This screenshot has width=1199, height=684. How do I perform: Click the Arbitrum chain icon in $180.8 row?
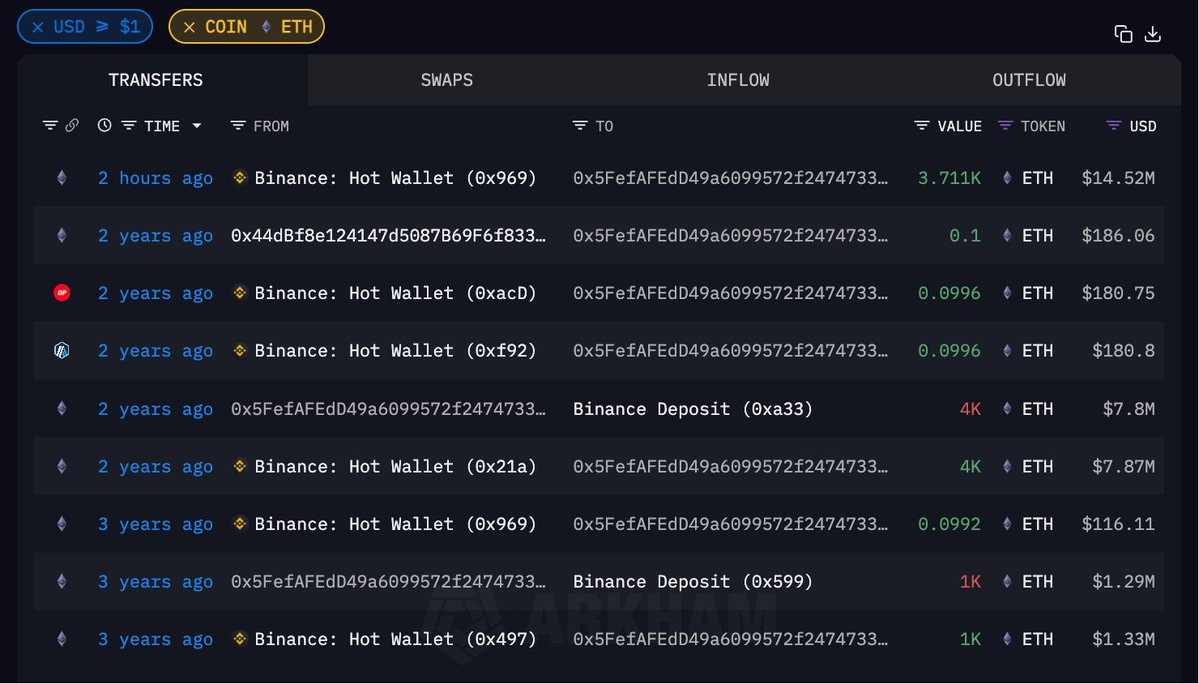62,351
